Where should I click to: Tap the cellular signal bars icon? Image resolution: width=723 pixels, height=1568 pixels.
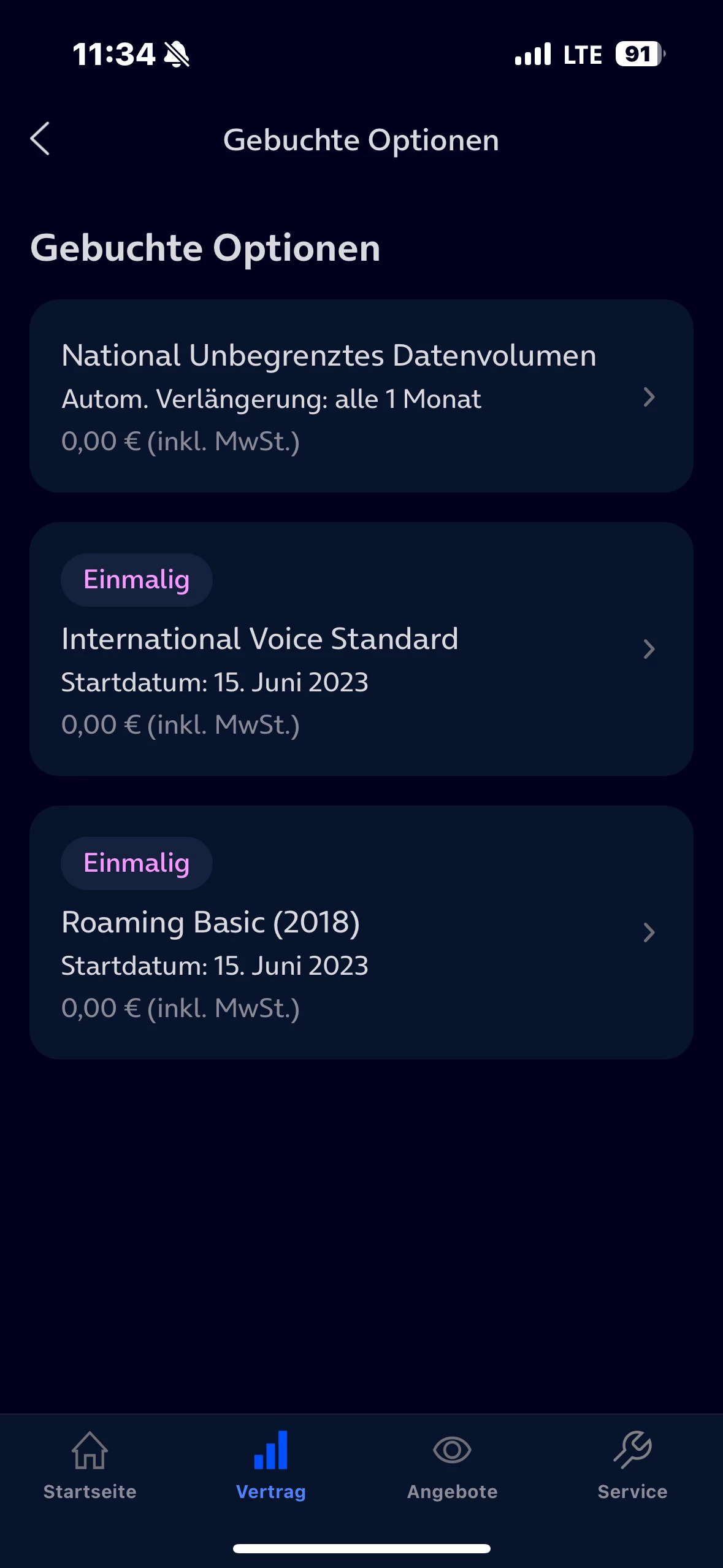533,54
